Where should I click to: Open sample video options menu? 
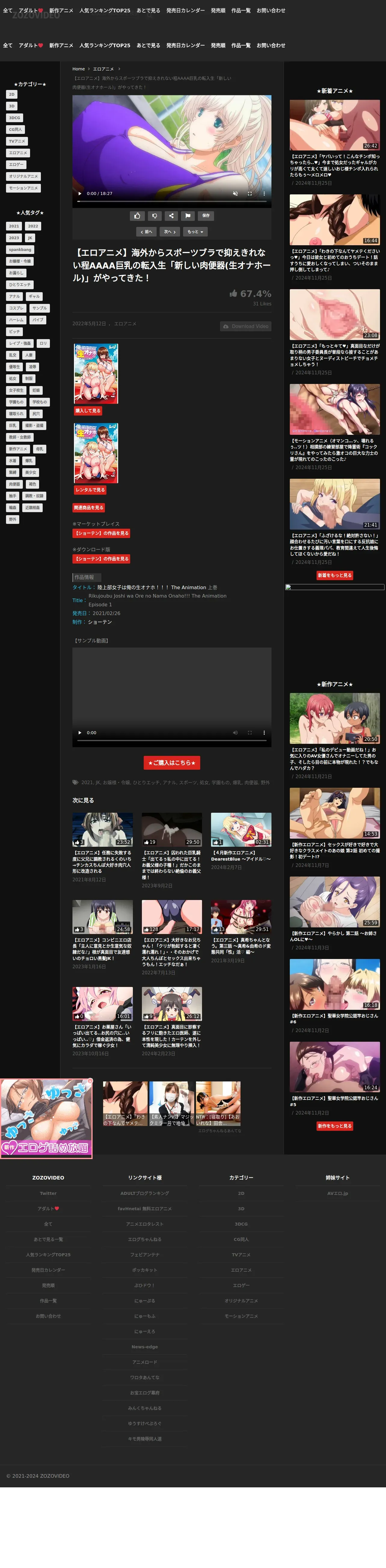pos(264,733)
